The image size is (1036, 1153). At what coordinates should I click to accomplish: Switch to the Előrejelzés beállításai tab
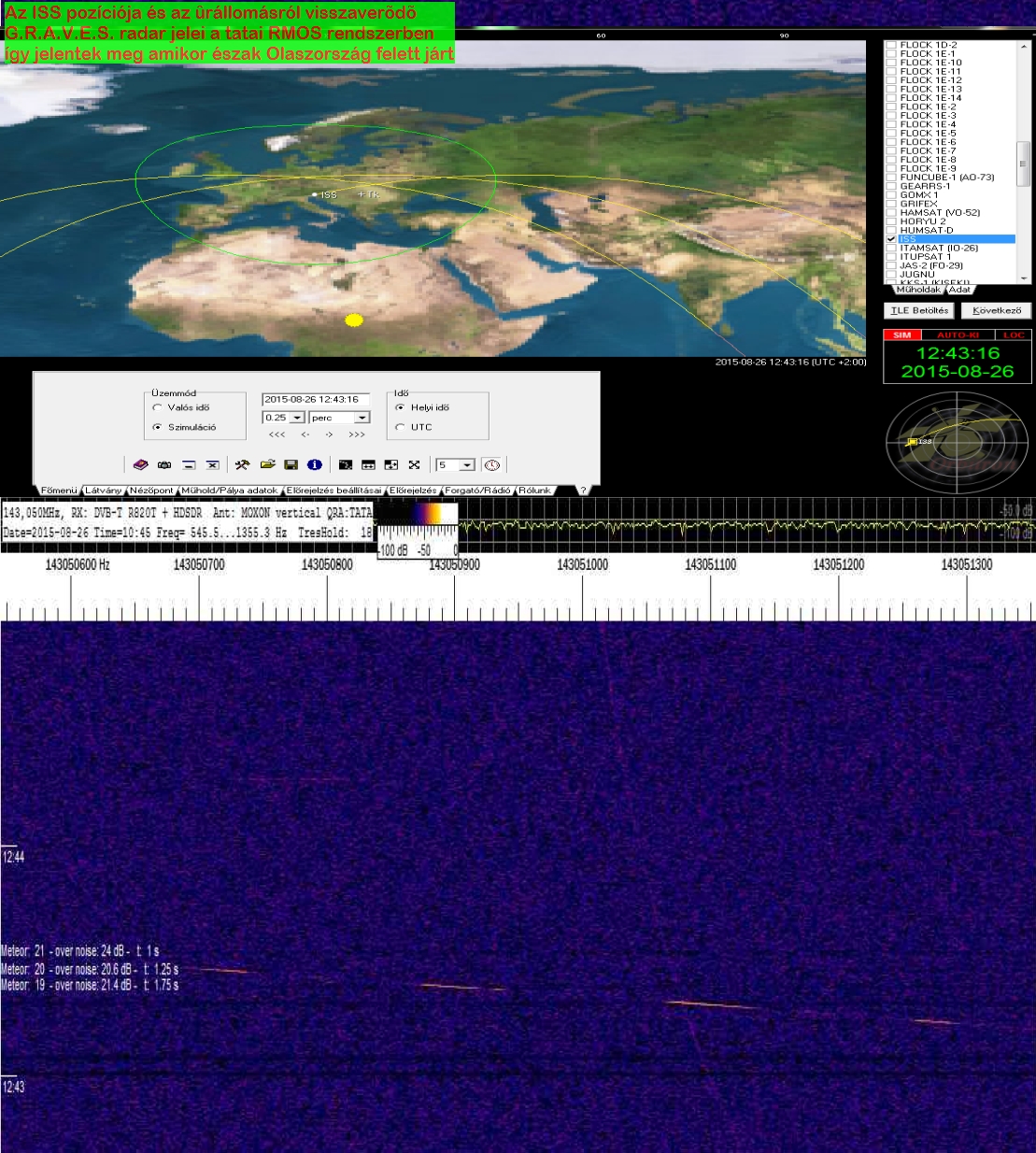(334, 491)
